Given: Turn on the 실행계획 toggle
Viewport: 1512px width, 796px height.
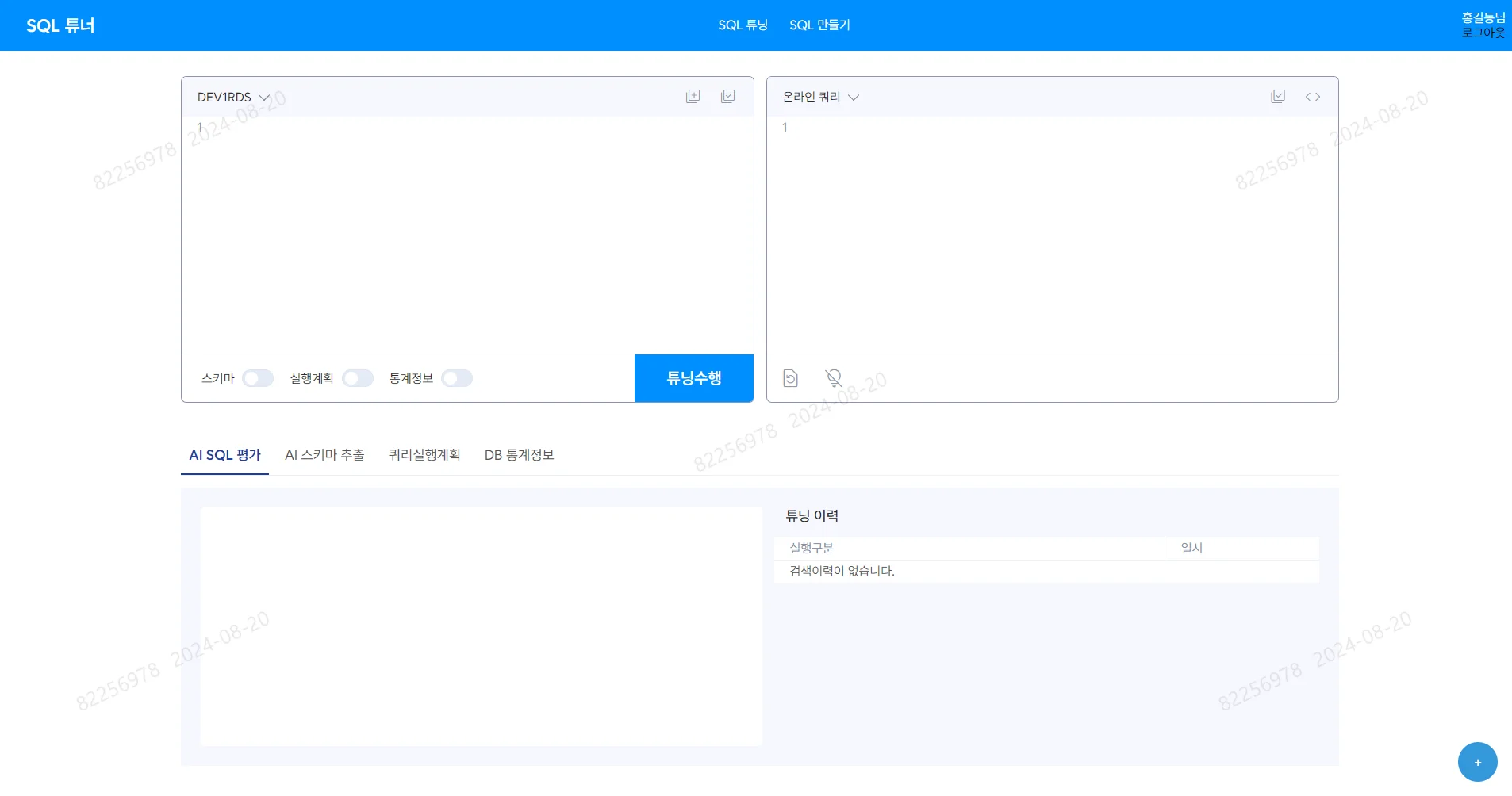Looking at the screenshot, I should coord(358,378).
